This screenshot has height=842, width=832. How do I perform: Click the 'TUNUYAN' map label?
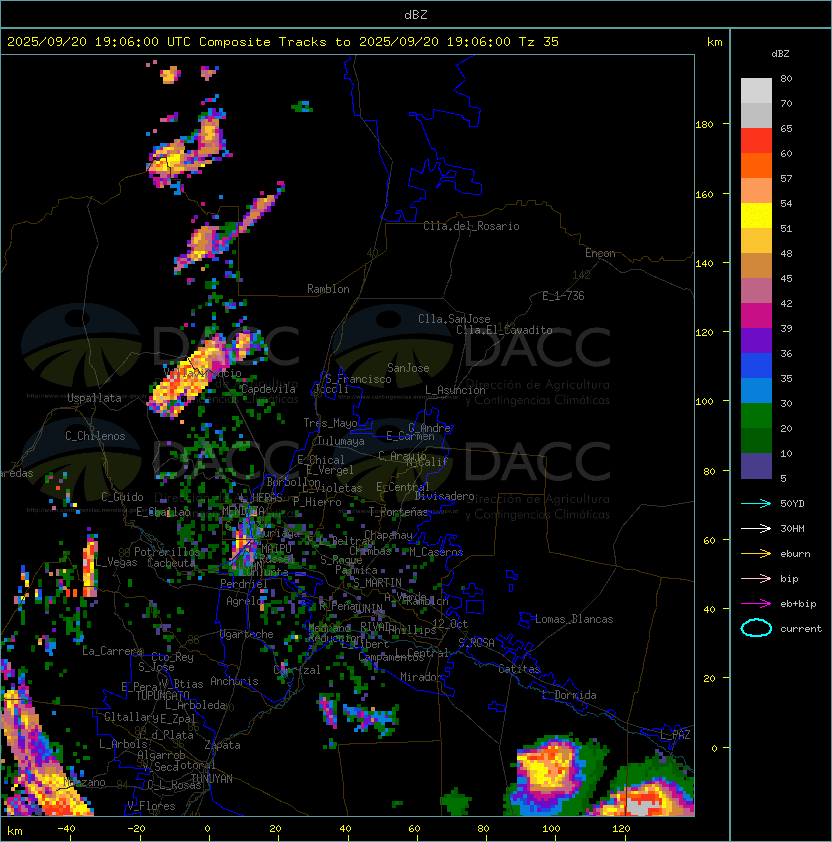(212, 779)
